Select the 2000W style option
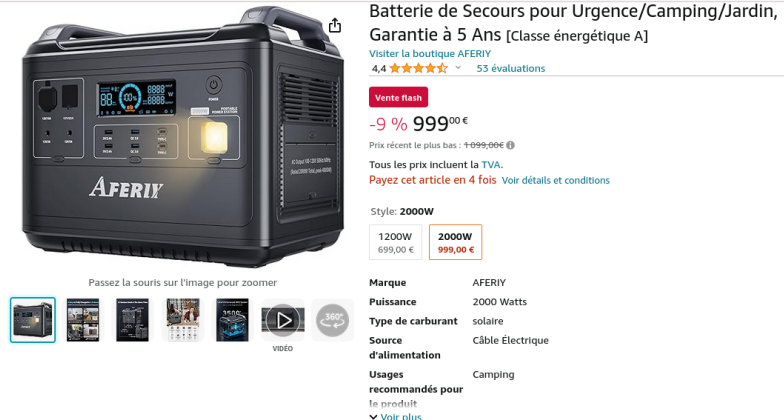The width and height of the screenshot is (784, 420). pyautogui.click(x=456, y=242)
